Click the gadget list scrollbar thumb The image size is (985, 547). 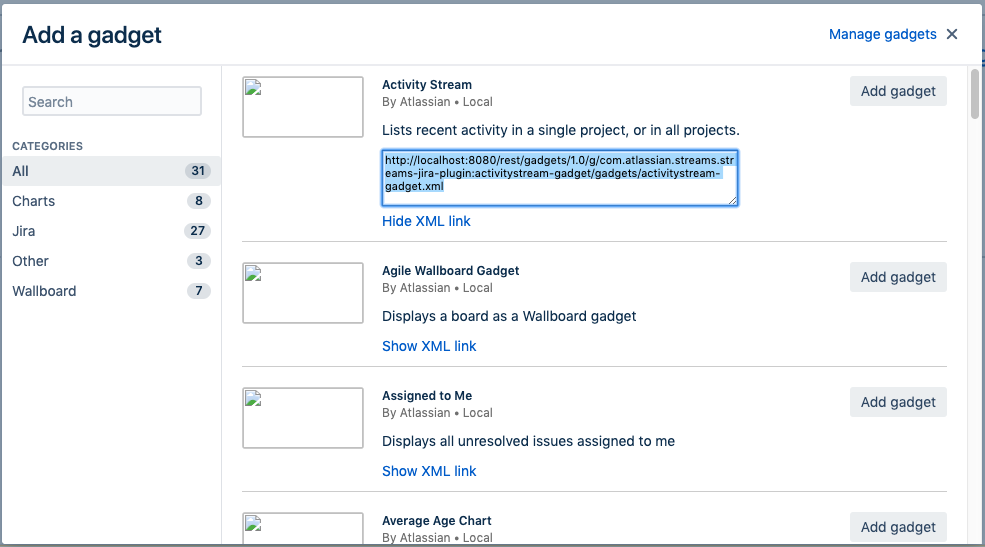point(974,94)
